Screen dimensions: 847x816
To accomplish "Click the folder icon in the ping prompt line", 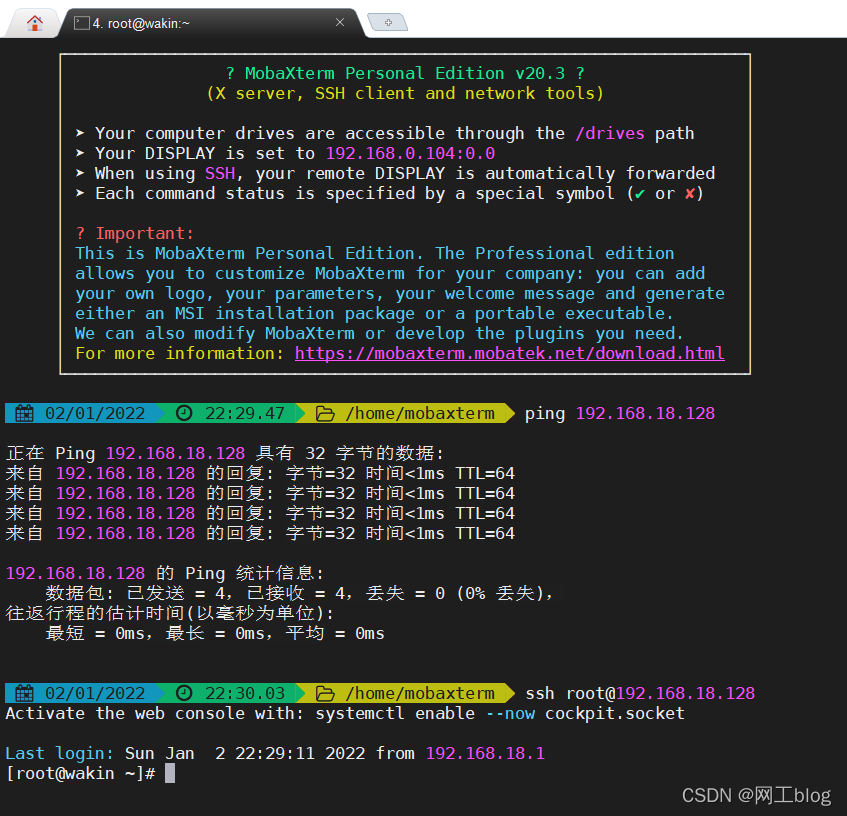I will coord(325,414).
